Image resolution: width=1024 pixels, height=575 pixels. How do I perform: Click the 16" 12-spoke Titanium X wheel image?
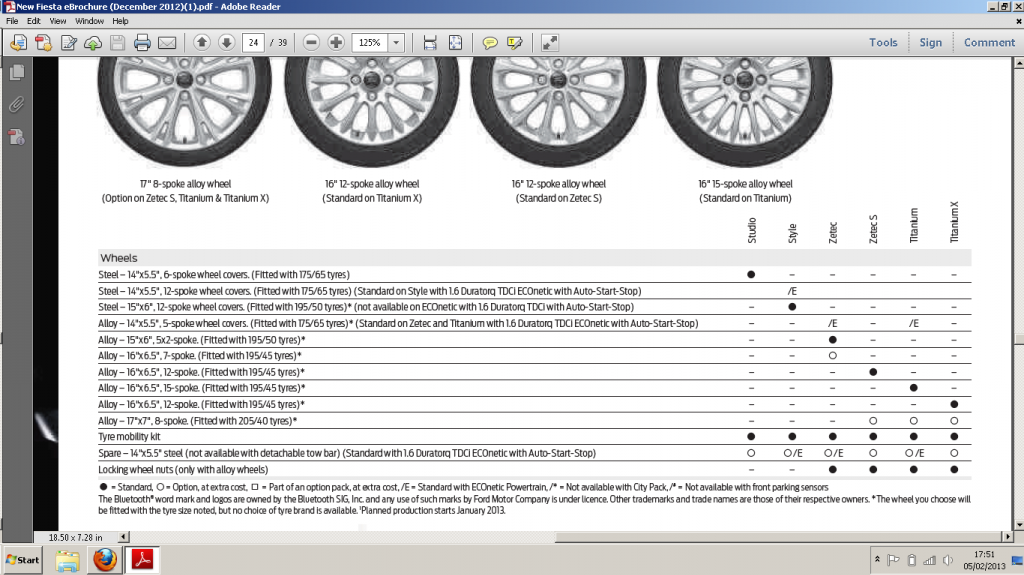(372, 110)
